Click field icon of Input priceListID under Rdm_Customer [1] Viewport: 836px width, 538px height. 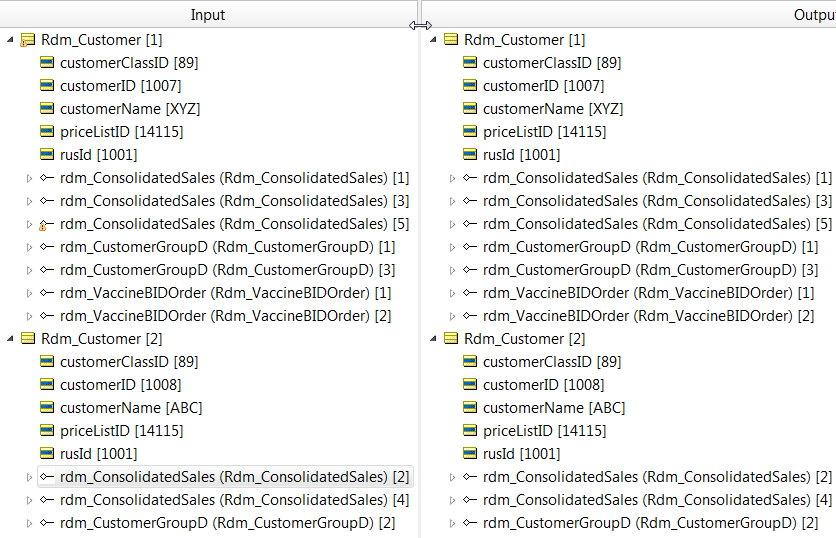(x=47, y=131)
